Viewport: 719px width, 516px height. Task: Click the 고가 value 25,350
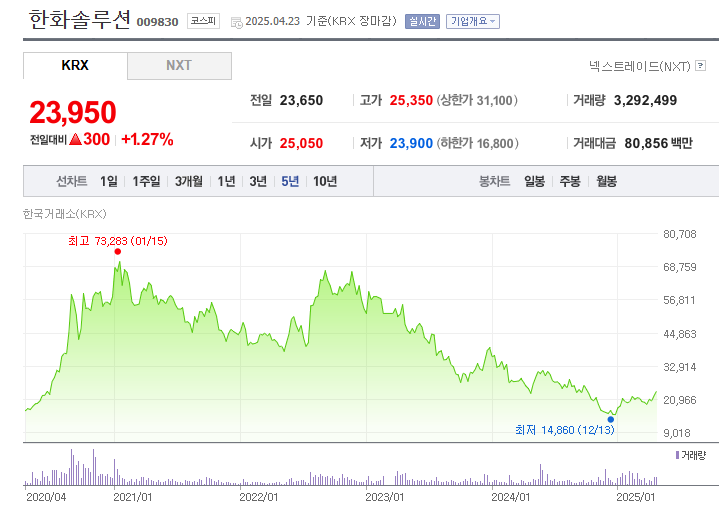pyautogui.click(x=411, y=100)
